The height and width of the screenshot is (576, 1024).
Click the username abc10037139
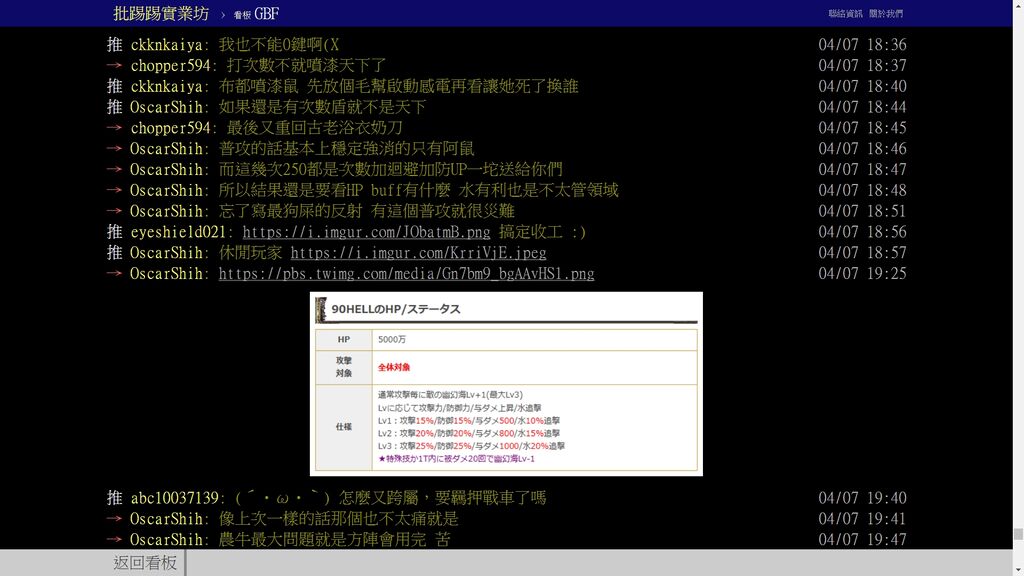click(176, 498)
